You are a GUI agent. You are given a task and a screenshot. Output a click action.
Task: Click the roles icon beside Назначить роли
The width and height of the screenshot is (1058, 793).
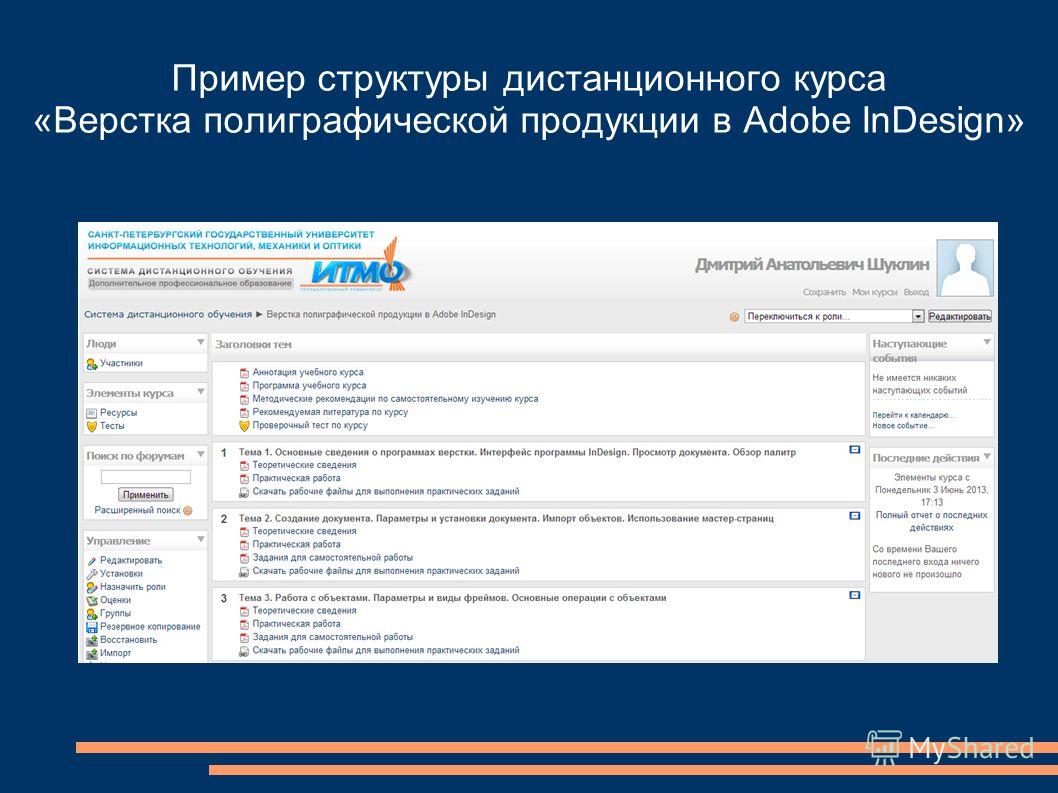[92, 587]
